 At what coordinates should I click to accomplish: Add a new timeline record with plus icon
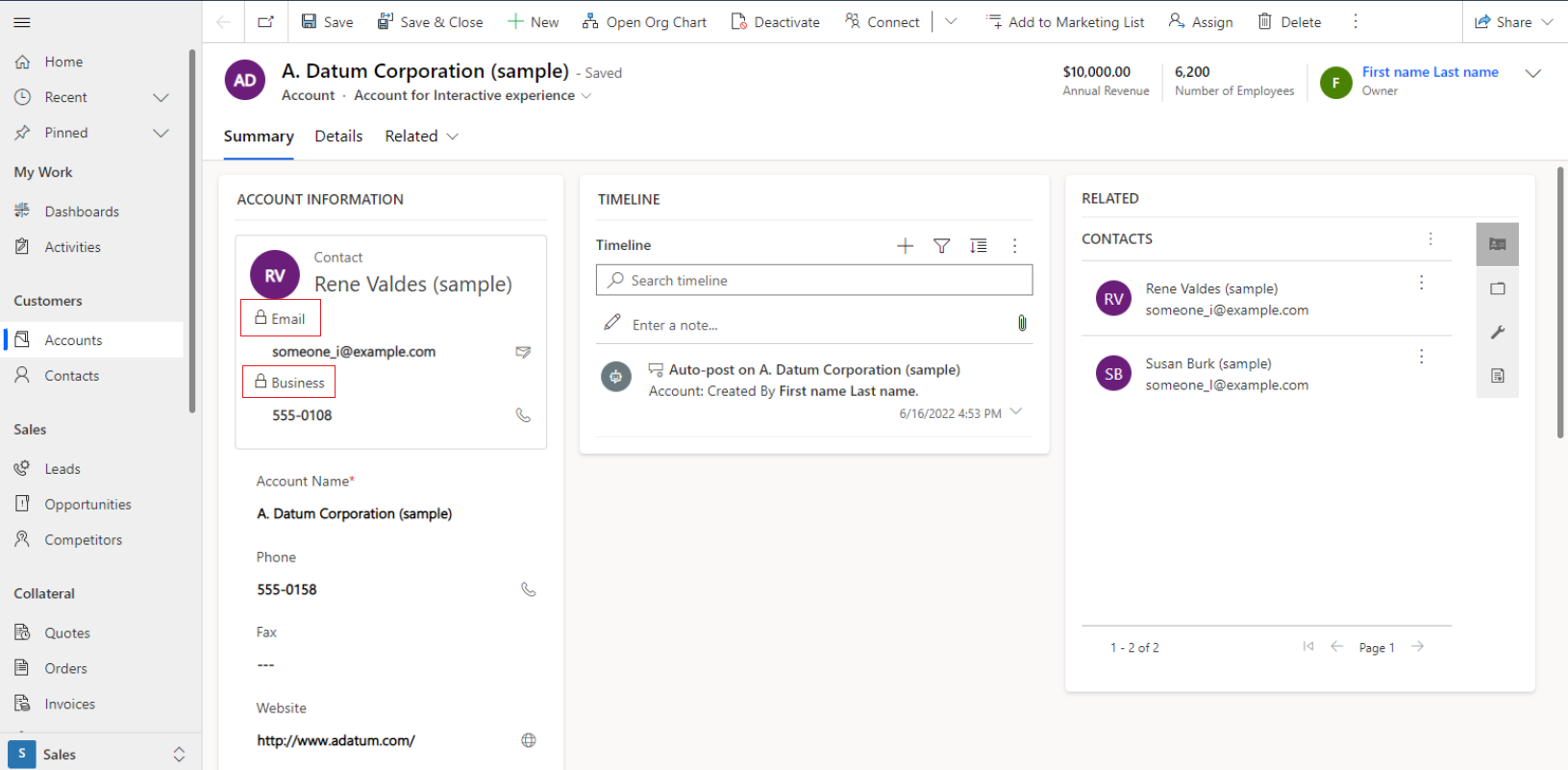coord(905,246)
